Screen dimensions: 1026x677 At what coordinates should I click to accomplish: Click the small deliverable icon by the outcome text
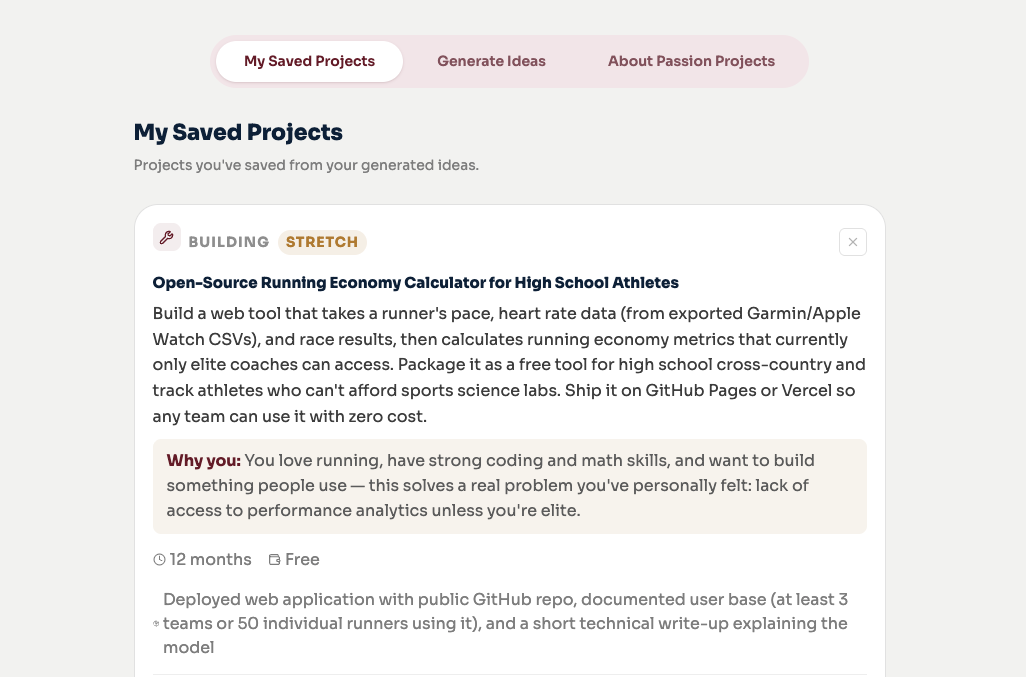[x=156, y=623]
